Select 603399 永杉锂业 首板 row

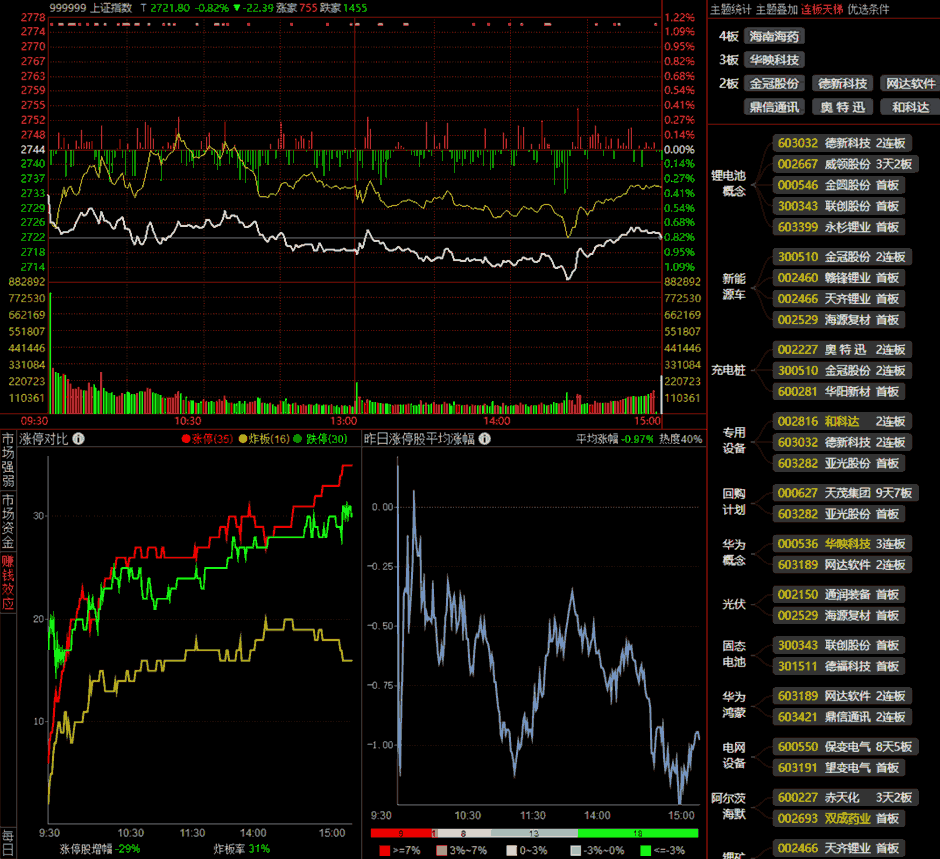coord(838,227)
